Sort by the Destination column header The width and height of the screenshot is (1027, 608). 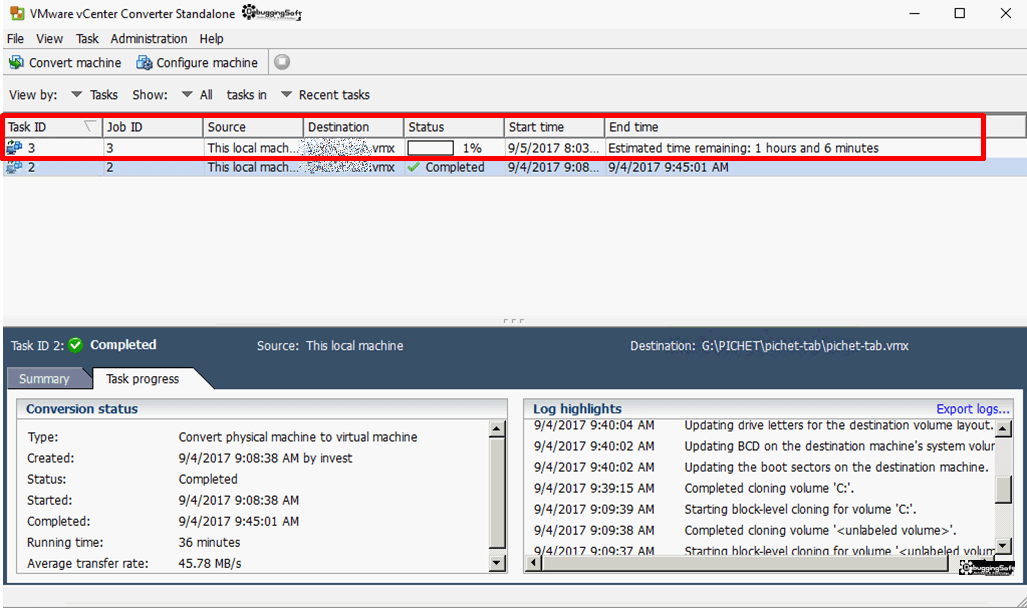(354, 127)
